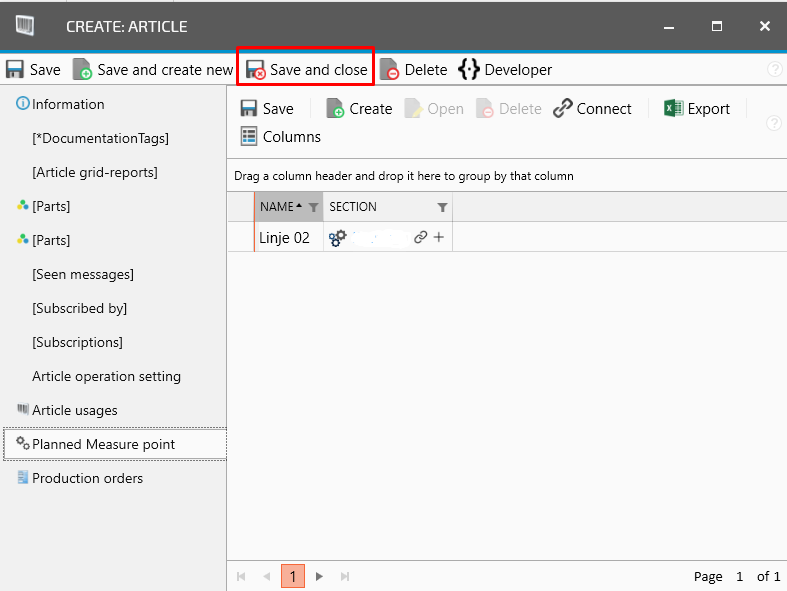This screenshot has width=787, height=591.
Task: Open the NAME column filter
Action: tap(313, 207)
